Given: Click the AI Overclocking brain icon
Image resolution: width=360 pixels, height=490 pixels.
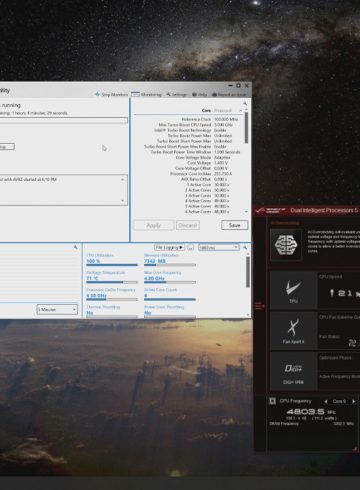Looking at the screenshot, I should coord(286,245).
